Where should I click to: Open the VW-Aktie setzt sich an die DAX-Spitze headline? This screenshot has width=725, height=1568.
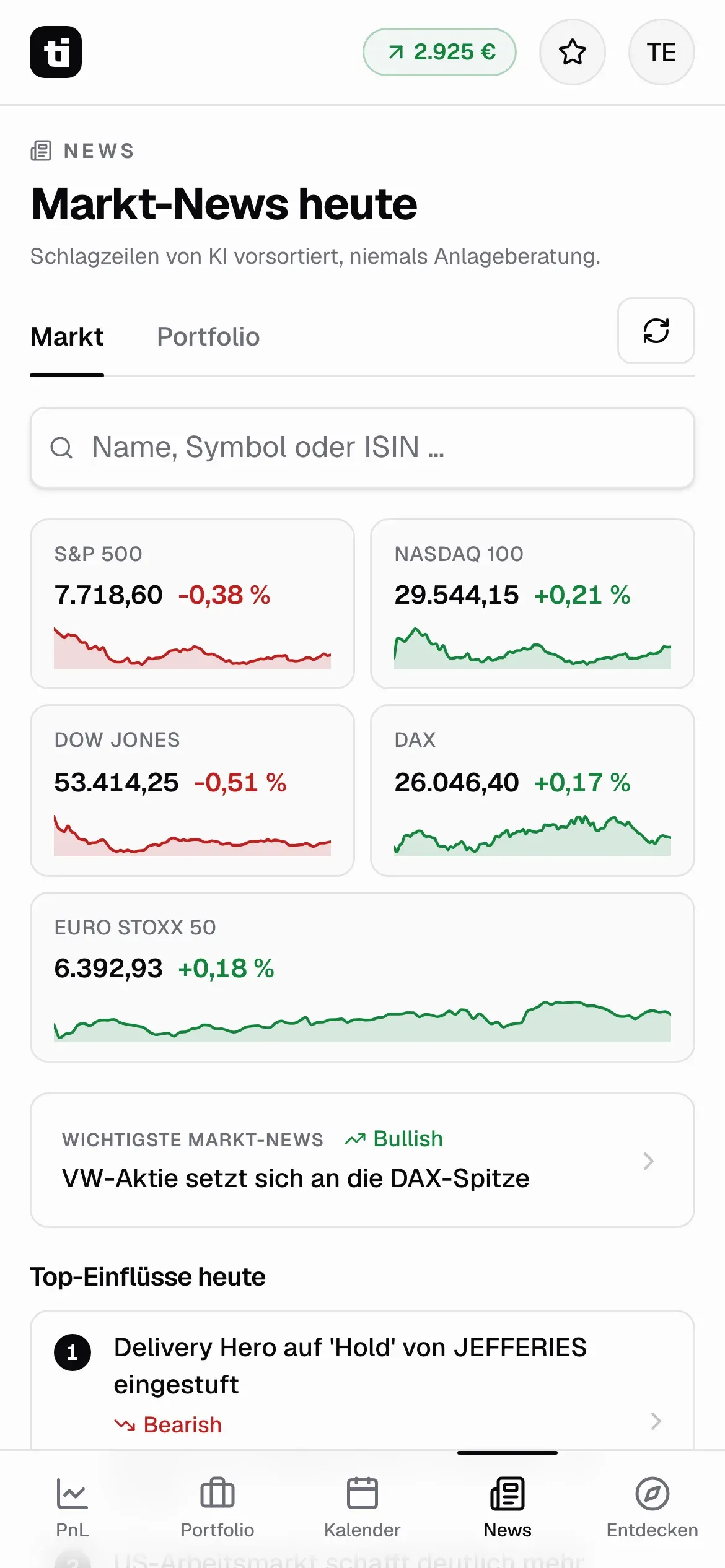[296, 1178]
